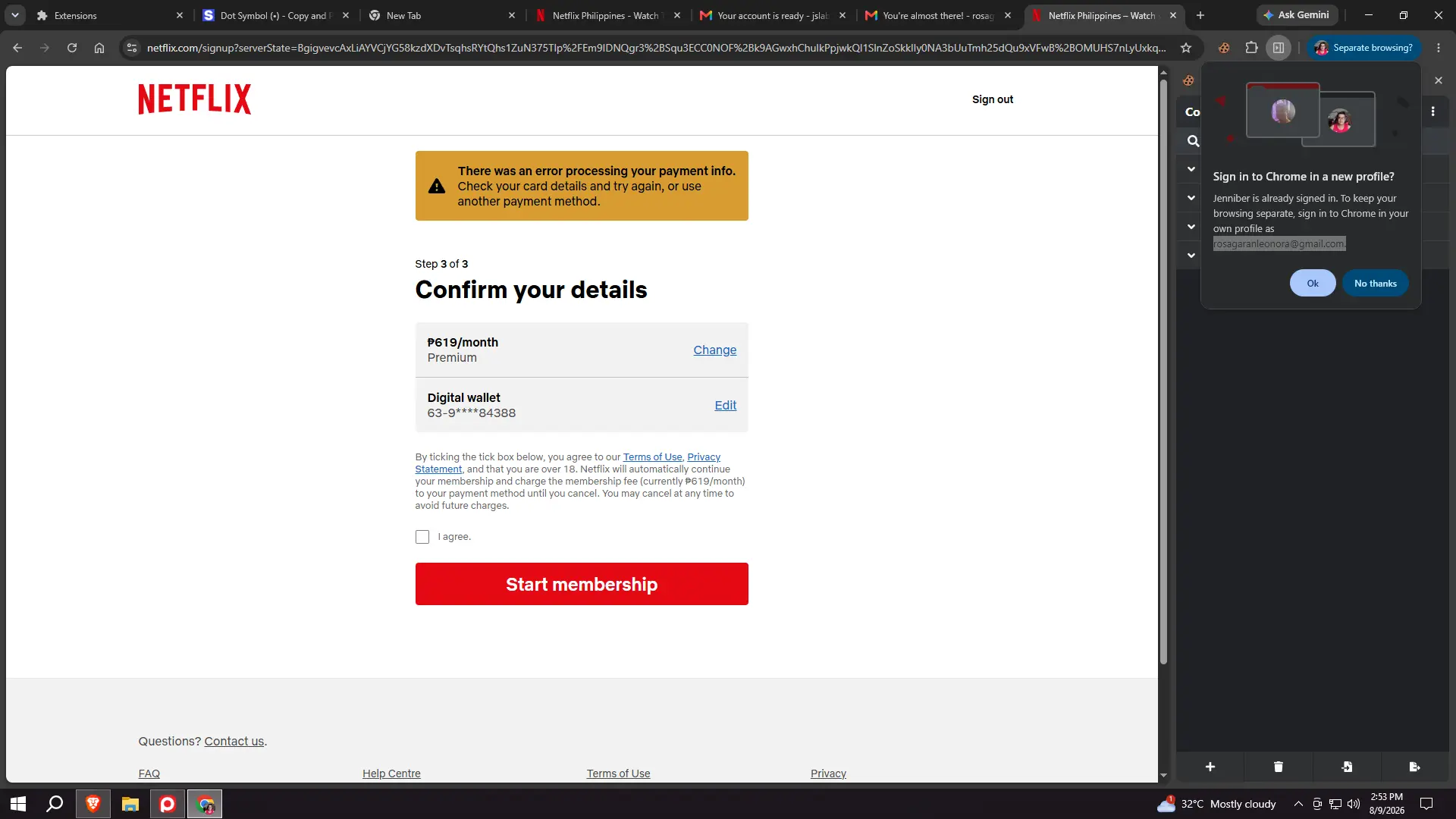Screen dimensions: 1456x819
Task: Open the Chrome three-dot menu
Action: coord(1439,48)
